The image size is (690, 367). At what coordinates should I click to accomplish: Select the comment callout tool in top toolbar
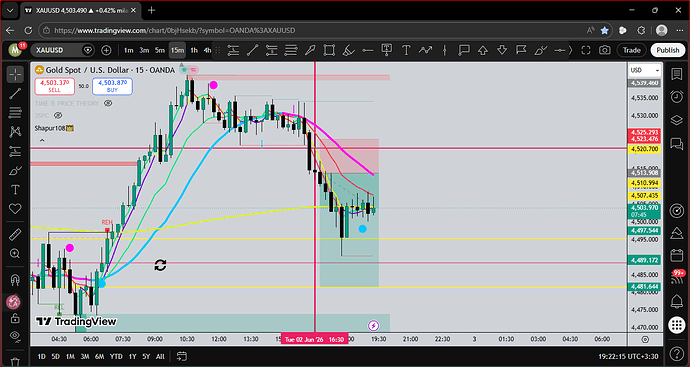point(463,50)
